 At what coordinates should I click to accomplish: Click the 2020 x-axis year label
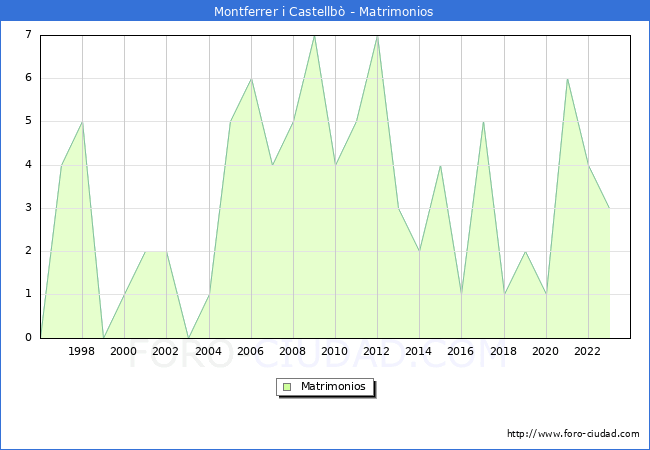click(x=546, y=351)
